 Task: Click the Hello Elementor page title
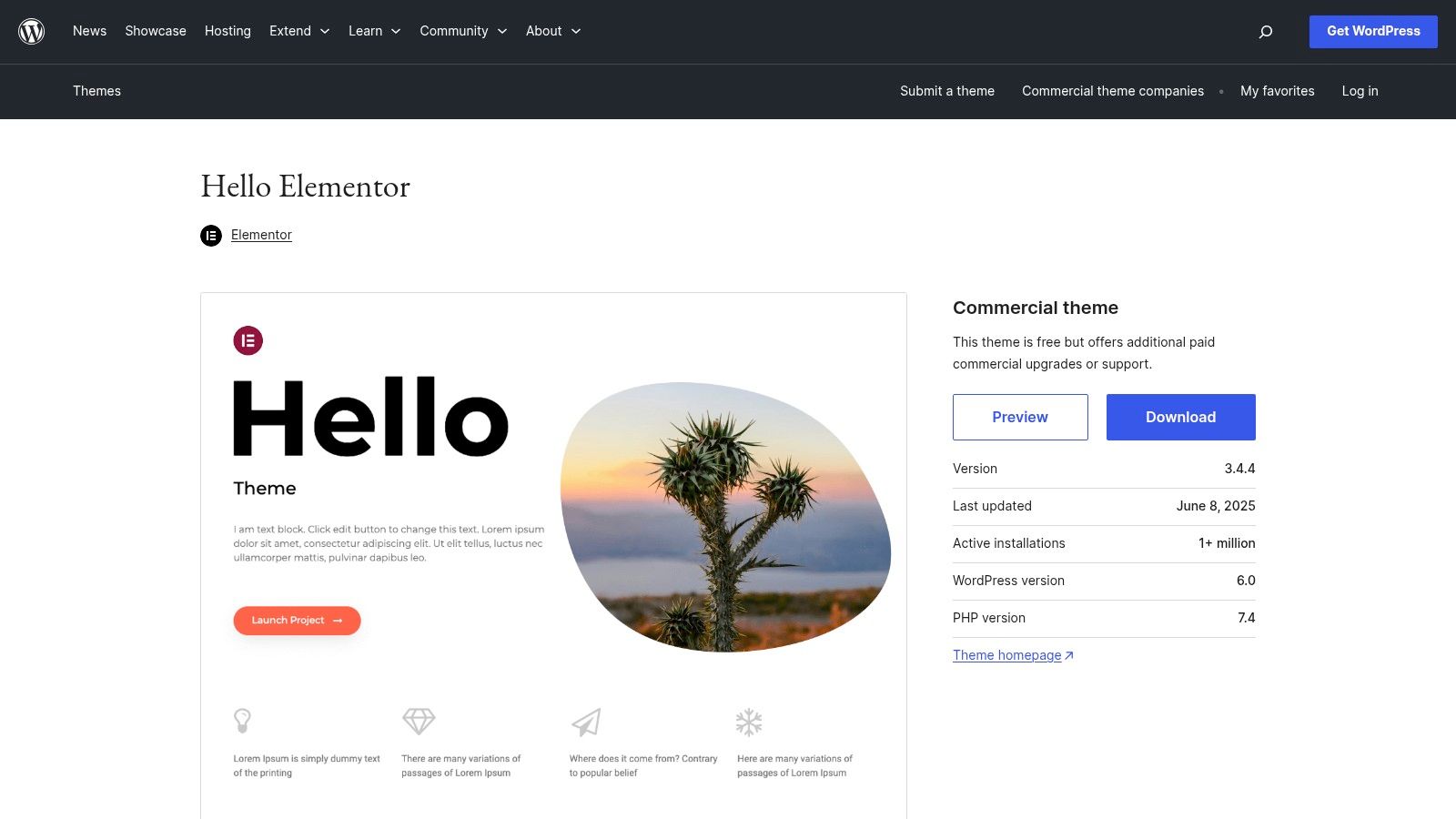point(305,187)
